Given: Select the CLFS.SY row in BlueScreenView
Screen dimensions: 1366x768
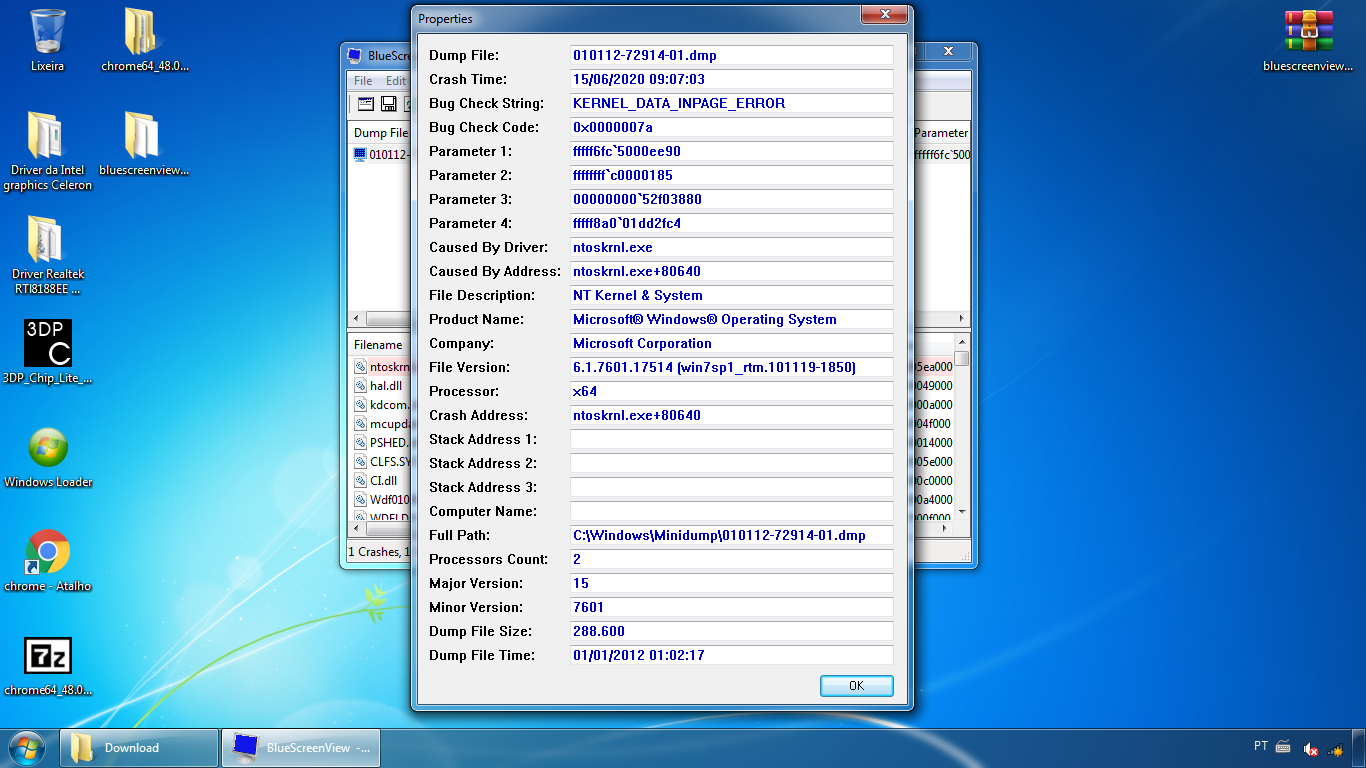Looking at the screenshot, I should tap(381, 462).
